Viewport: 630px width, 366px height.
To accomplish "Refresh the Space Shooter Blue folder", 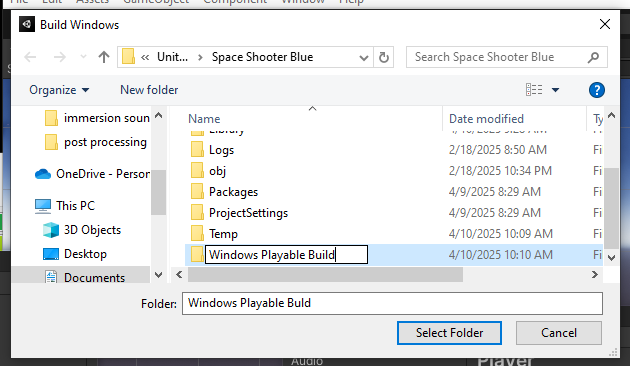I will click(x=384, y=57).
